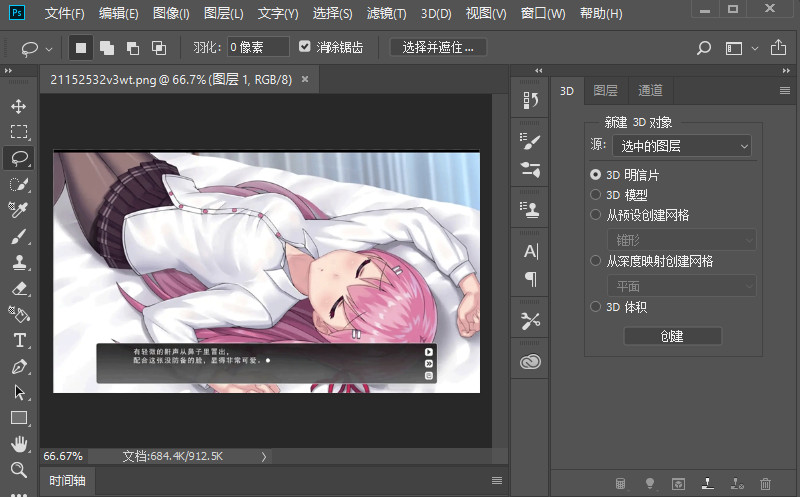Select the 3D 明信片 radio option
Image resolution: width=800 pixels, height=497 pixels.
pyautogui.click(x=595, y=175)
